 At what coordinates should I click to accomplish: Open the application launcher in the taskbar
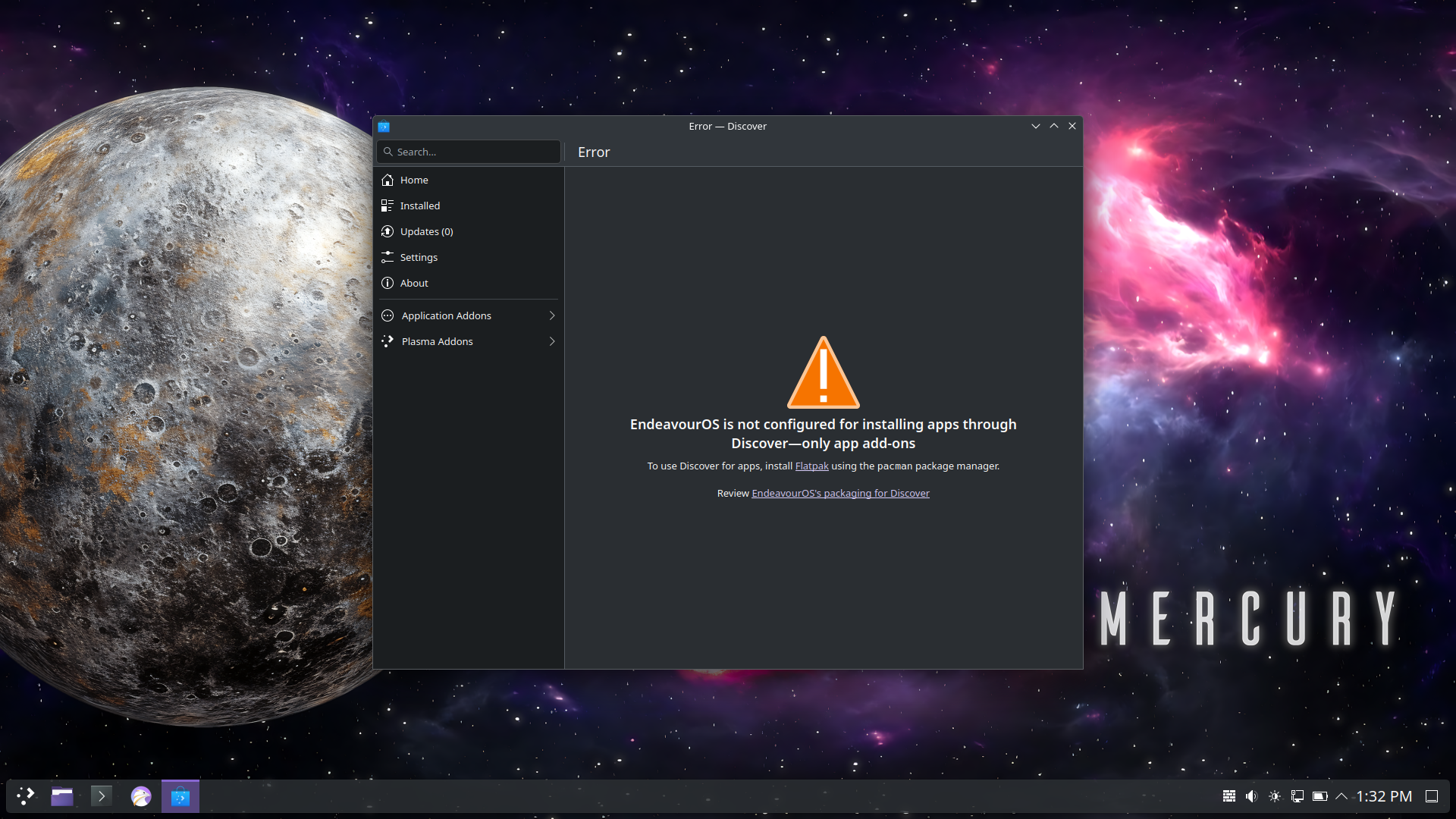(26, 796)
